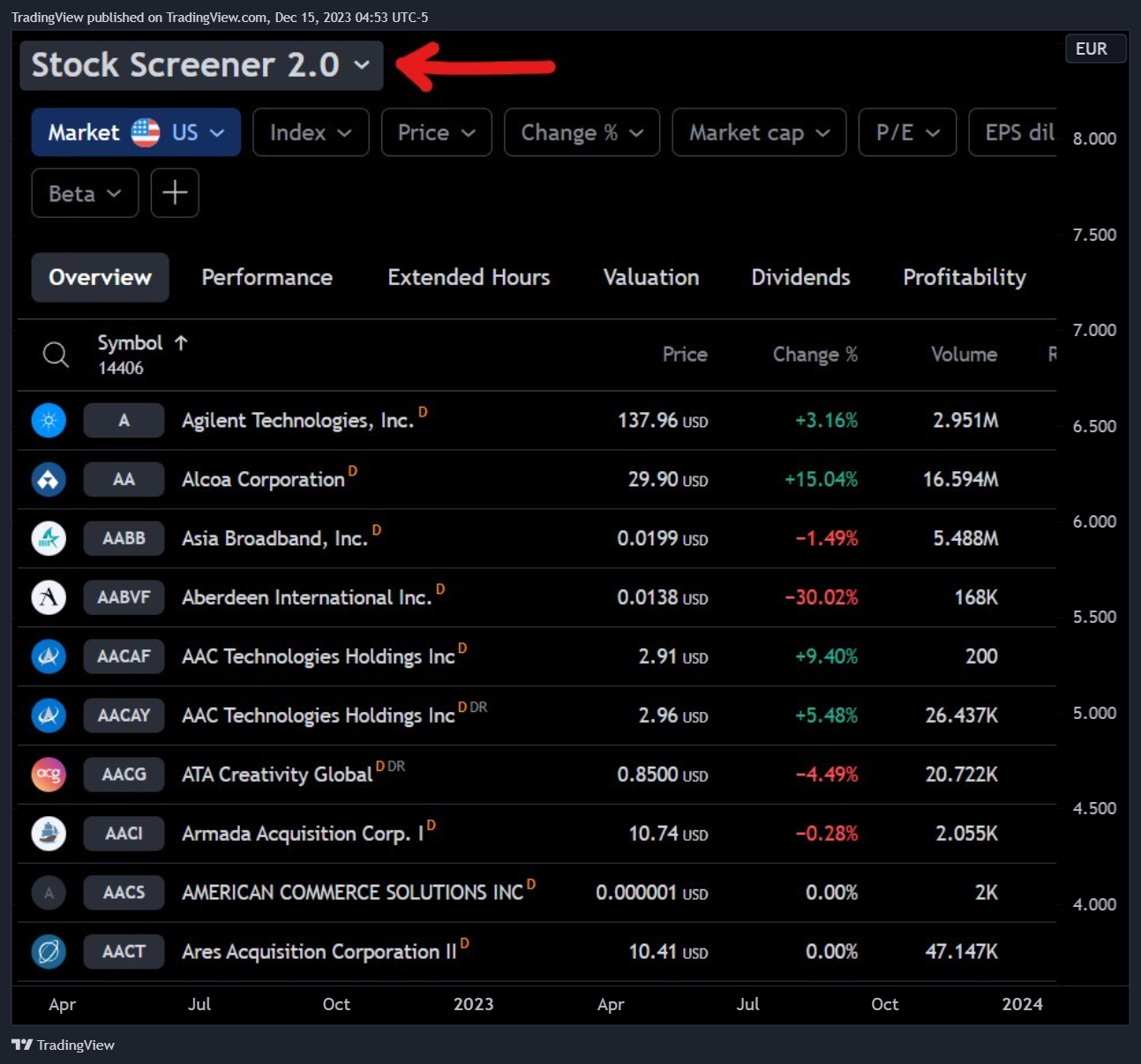Screen dimensions: 1141x1064
Task: Click Asia Broadband, Inc. name
Action: 274,539
